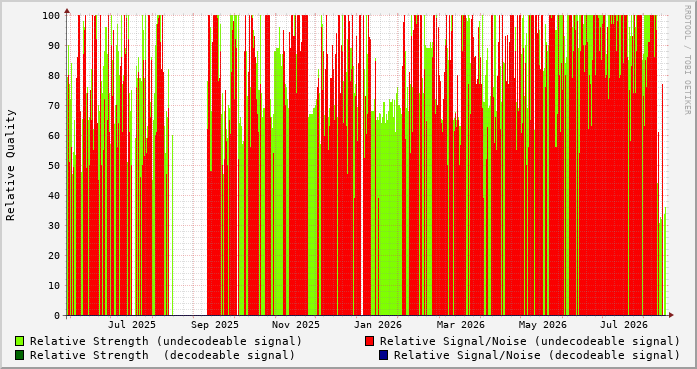Image resolution: width=697 pixels, height=369 pixels.
Task: Click the Relative Signal/Noise (undecodeable signal) label
Action: point(530,341)
